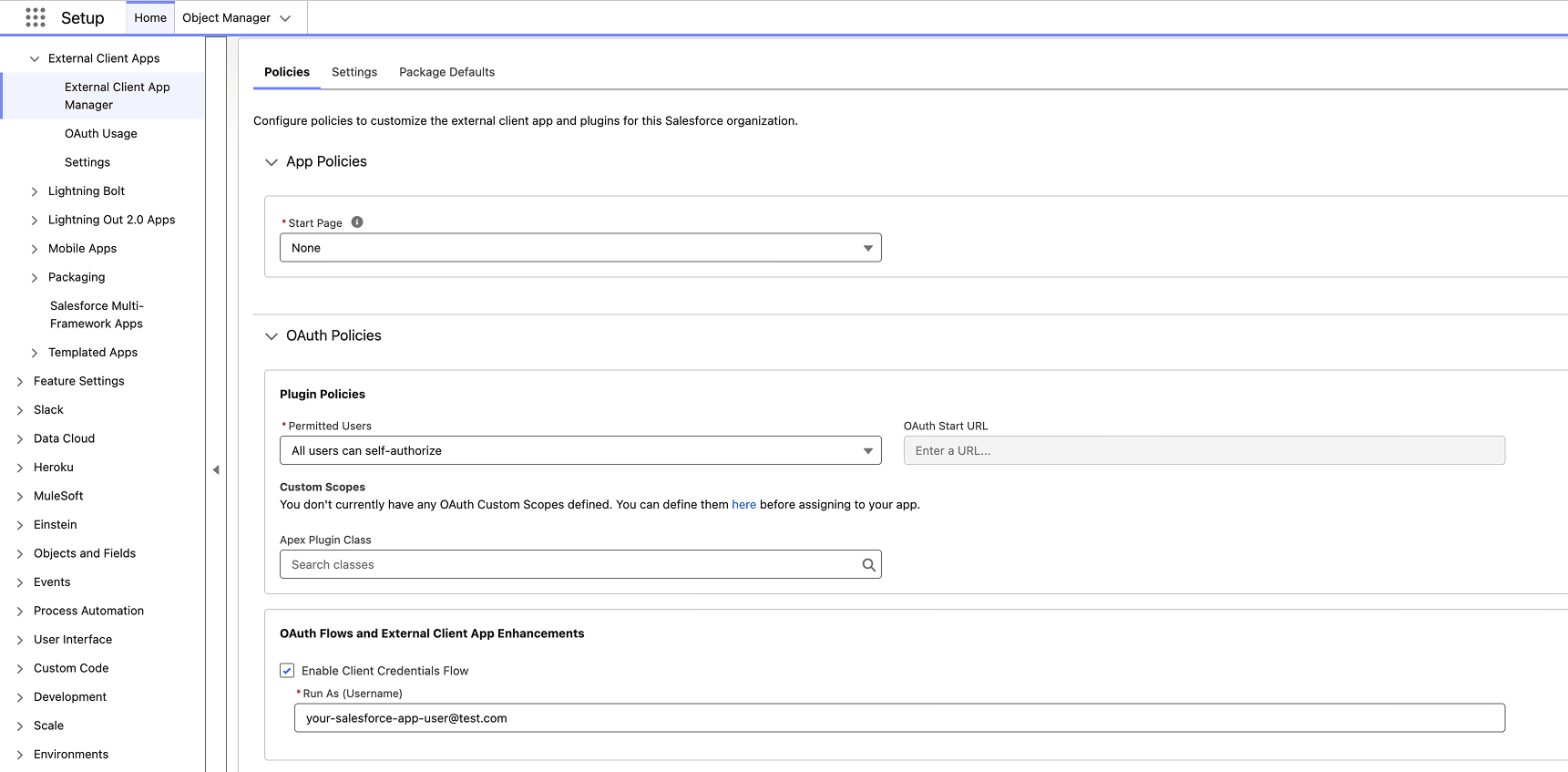Screen dimensions: 1568x772
Task: Collapse the App Policies section
Action: (x=272, y=162)
